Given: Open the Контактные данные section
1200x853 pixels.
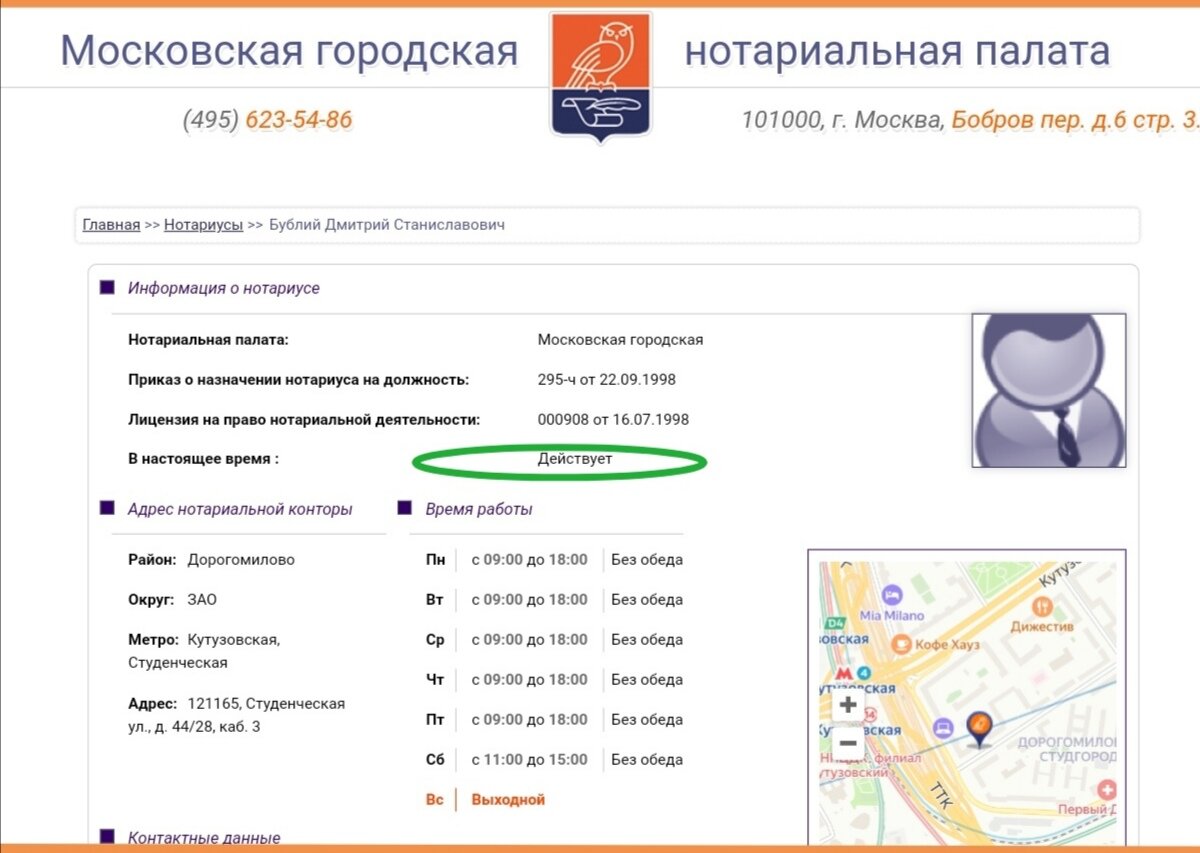Looking at the screenshot, I should [x=204, y=838].
